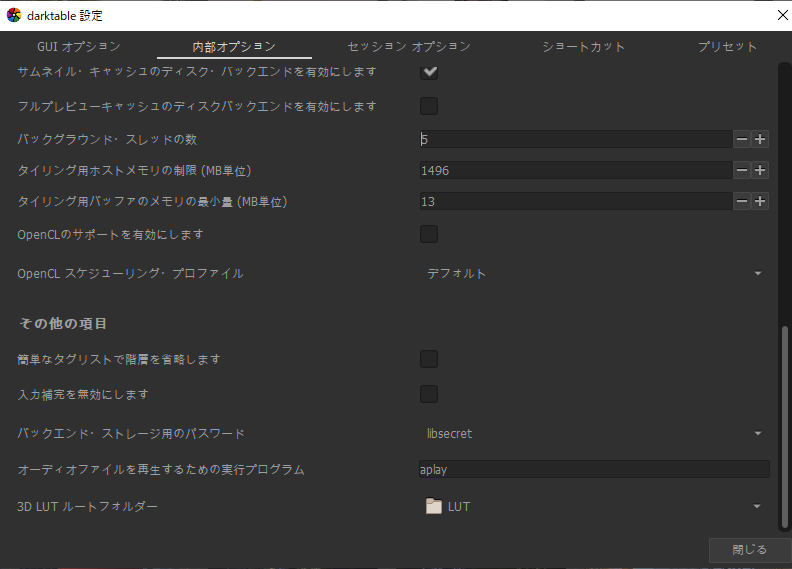Click the 閉じる button
Viewport: 792px width, 569px height.
pos(750,550)
